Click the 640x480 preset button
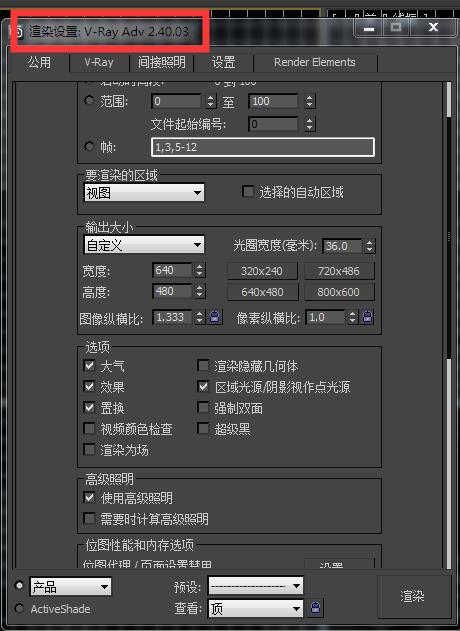Screen dimensions: 460x631 262,292
